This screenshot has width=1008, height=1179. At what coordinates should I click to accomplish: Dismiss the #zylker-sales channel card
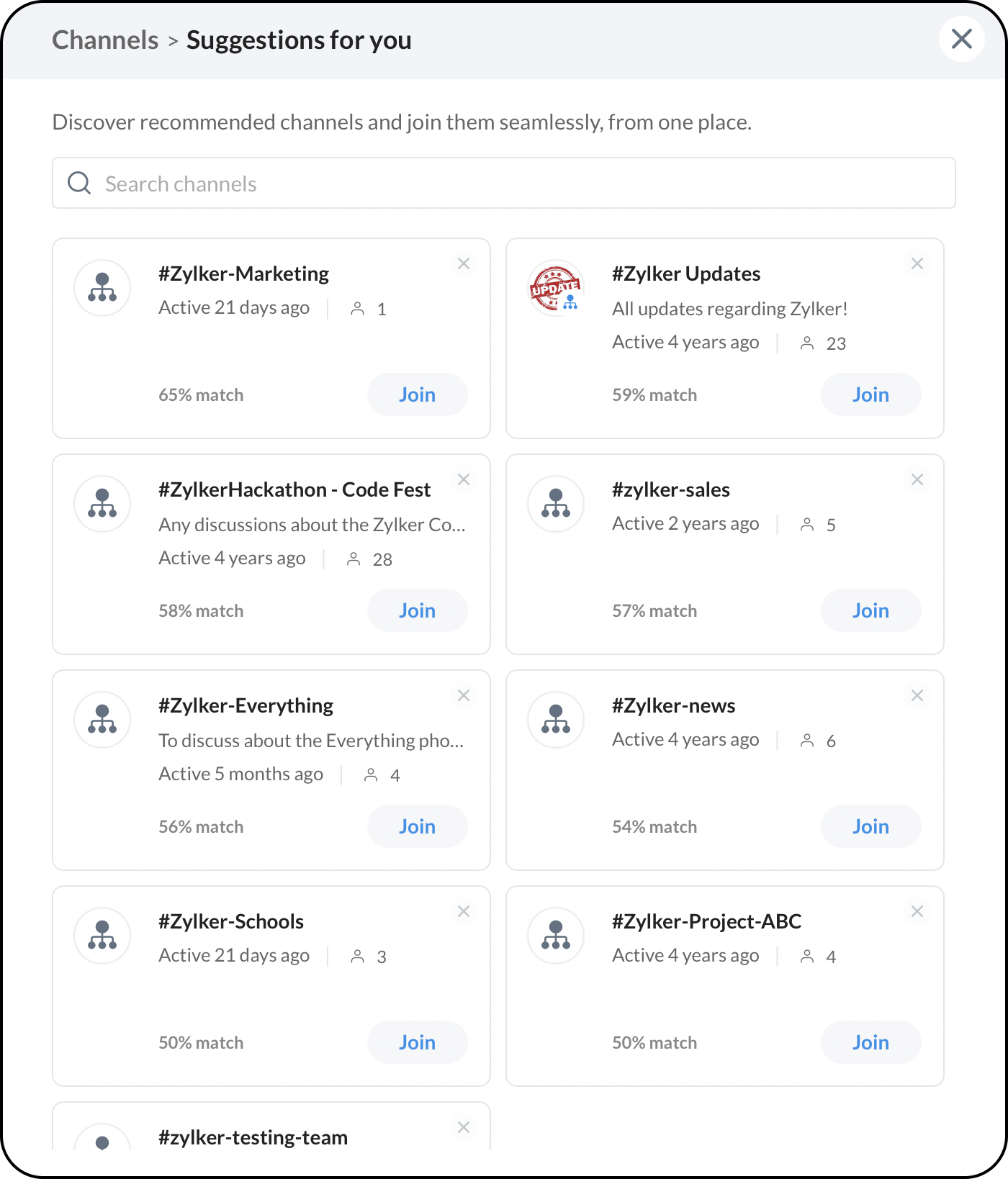tap(917, 479)
